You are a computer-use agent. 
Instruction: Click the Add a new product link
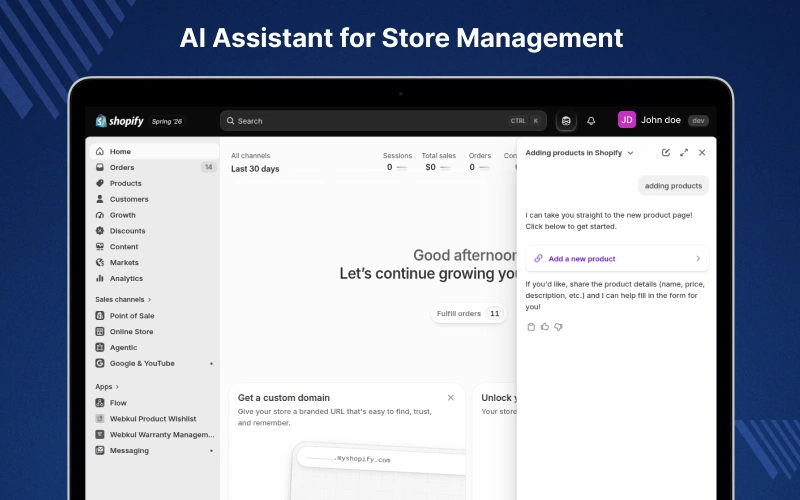617,259
